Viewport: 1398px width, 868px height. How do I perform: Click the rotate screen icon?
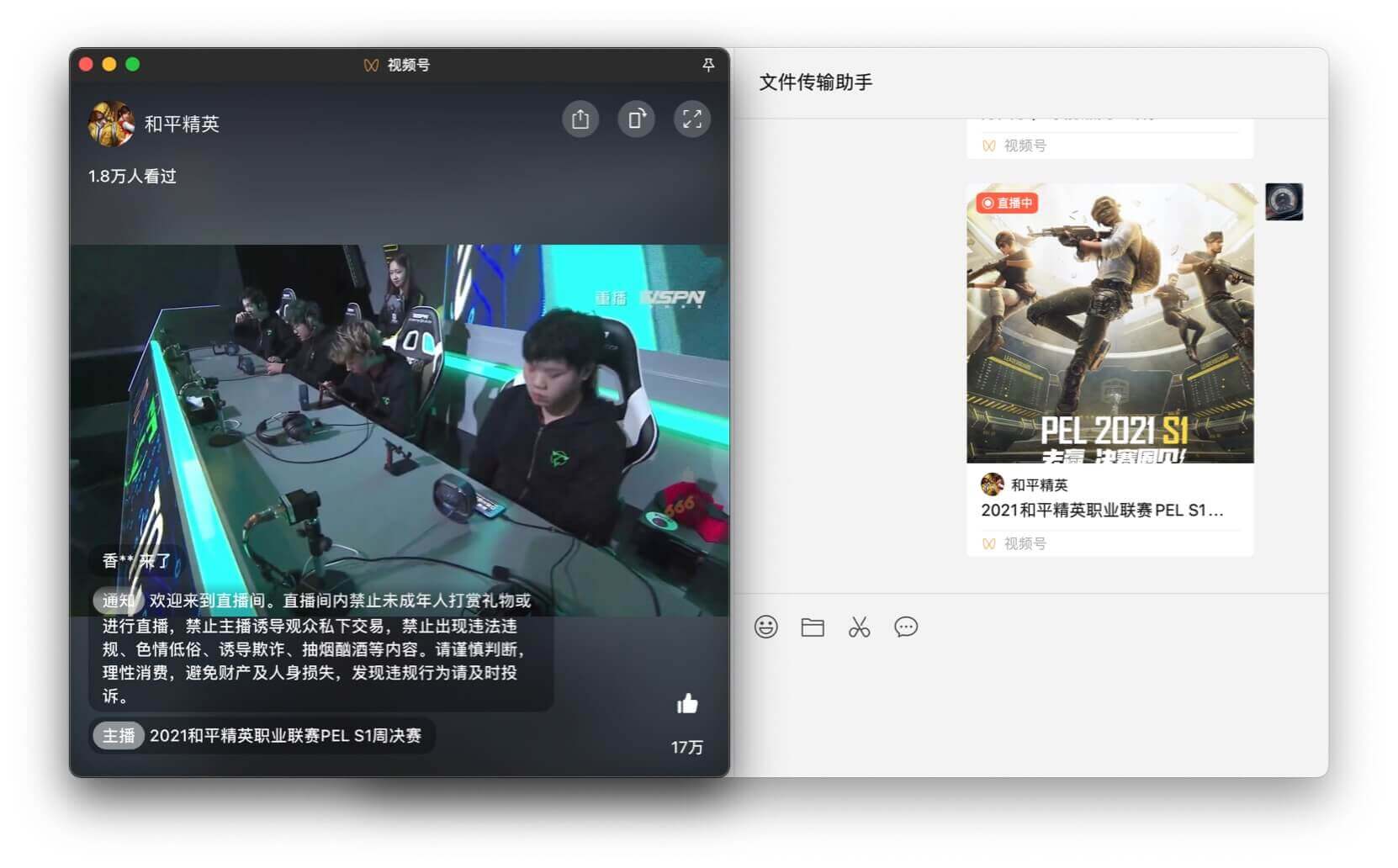click(636, 119)
